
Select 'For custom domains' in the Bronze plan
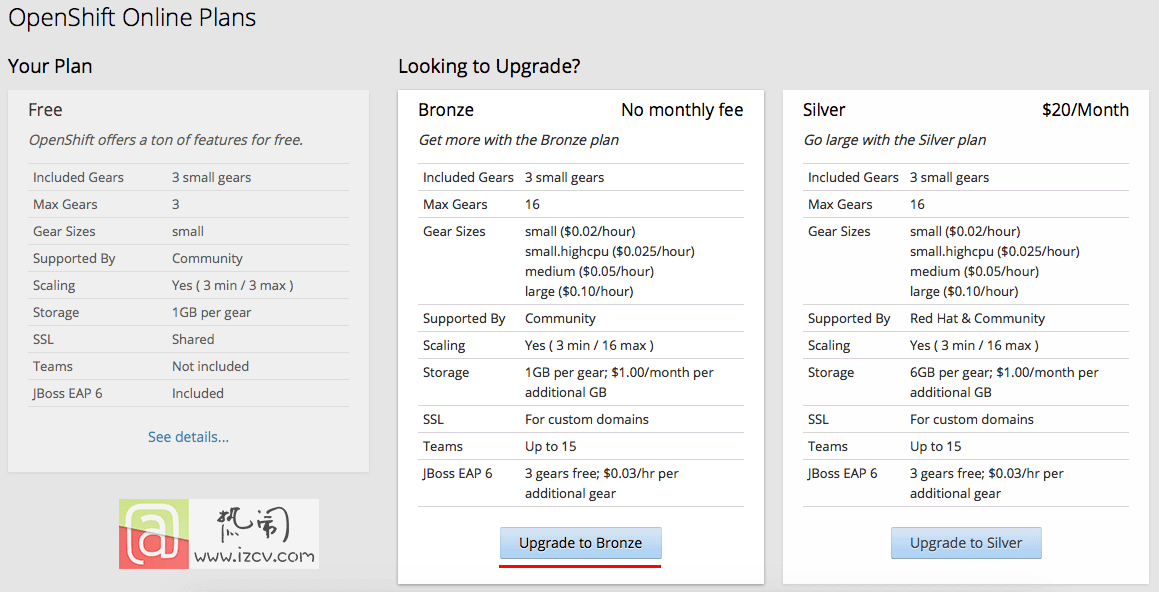(587, 419)
